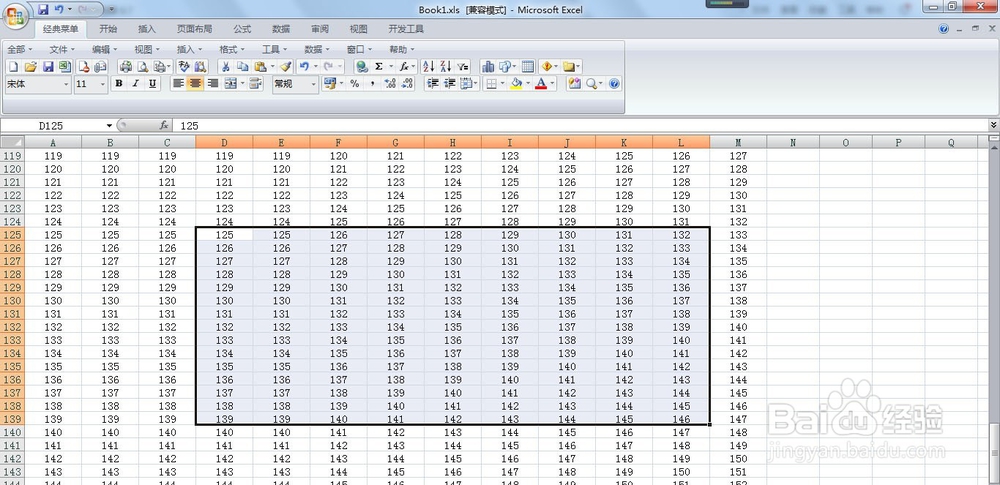The width and height of the screenshot is (1000, 485).
Task: Click the Sort Descending Z-A icon
Action: [x=445, y=66]
